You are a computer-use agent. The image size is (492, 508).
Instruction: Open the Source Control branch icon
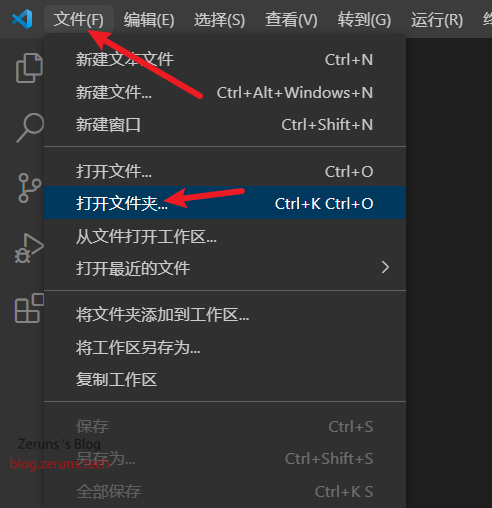pos(30,188)
